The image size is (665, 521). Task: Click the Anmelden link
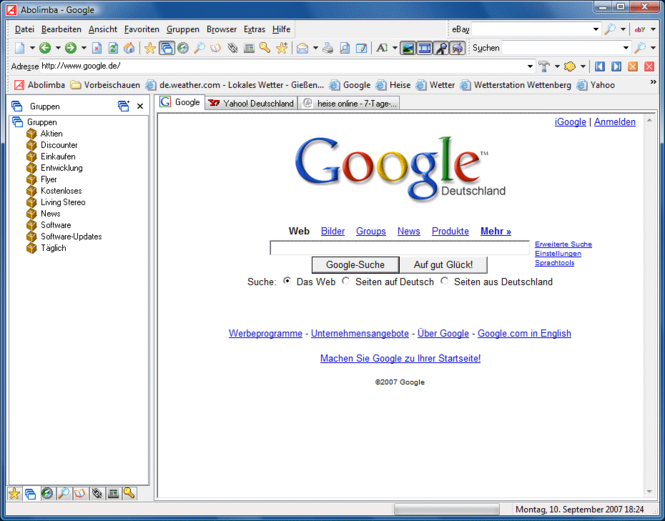[615, 122]
